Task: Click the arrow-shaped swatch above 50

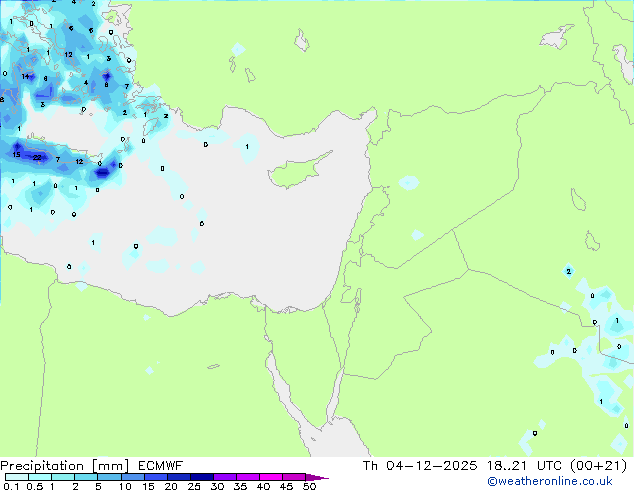Action: [317, 477]
